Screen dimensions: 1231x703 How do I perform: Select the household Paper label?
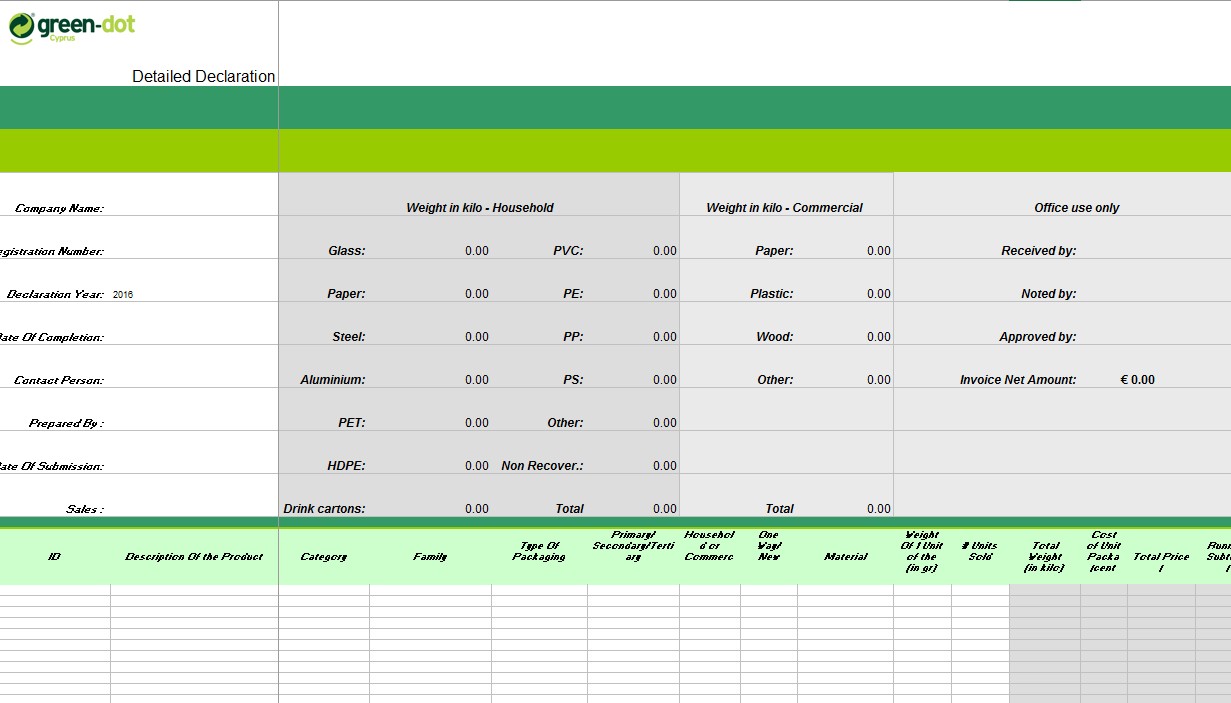(x=346, y=294)
